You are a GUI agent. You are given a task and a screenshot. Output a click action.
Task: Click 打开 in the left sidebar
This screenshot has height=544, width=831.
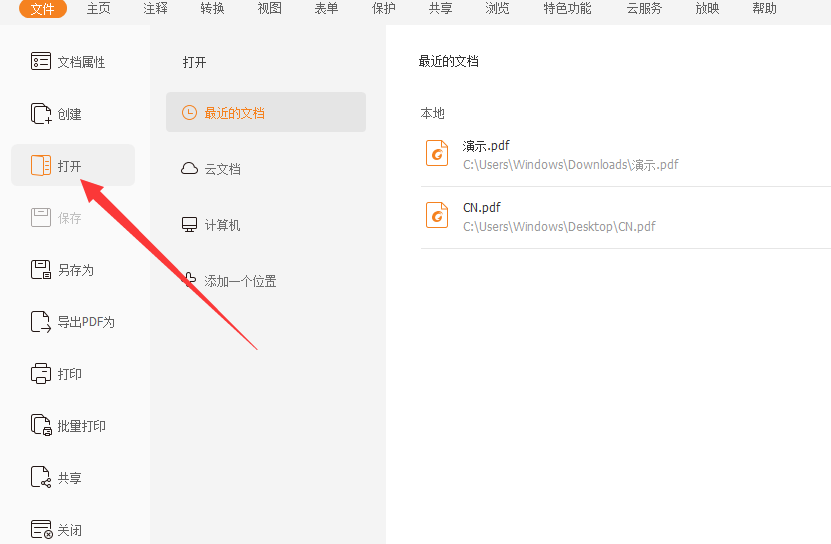click(x=72, y=166)
